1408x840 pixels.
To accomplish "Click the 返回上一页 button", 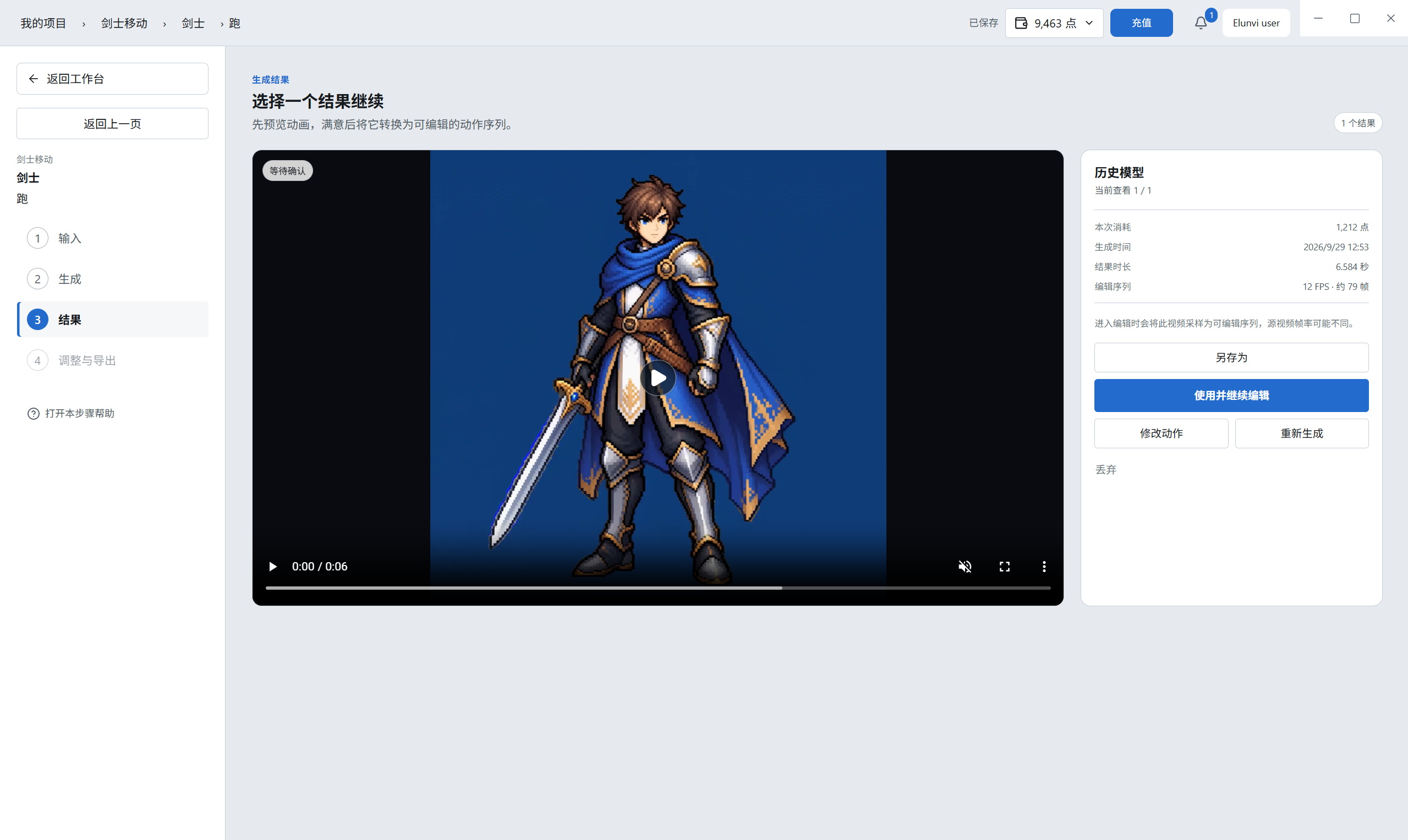I will [x=112, y=123].
